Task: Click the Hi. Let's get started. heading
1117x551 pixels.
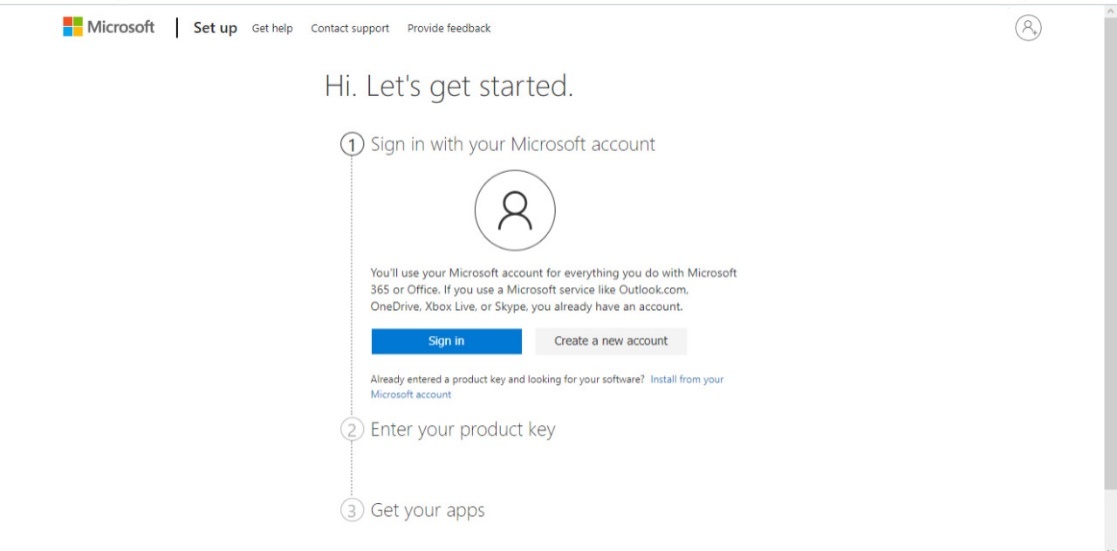Action: tap(449, 86)
